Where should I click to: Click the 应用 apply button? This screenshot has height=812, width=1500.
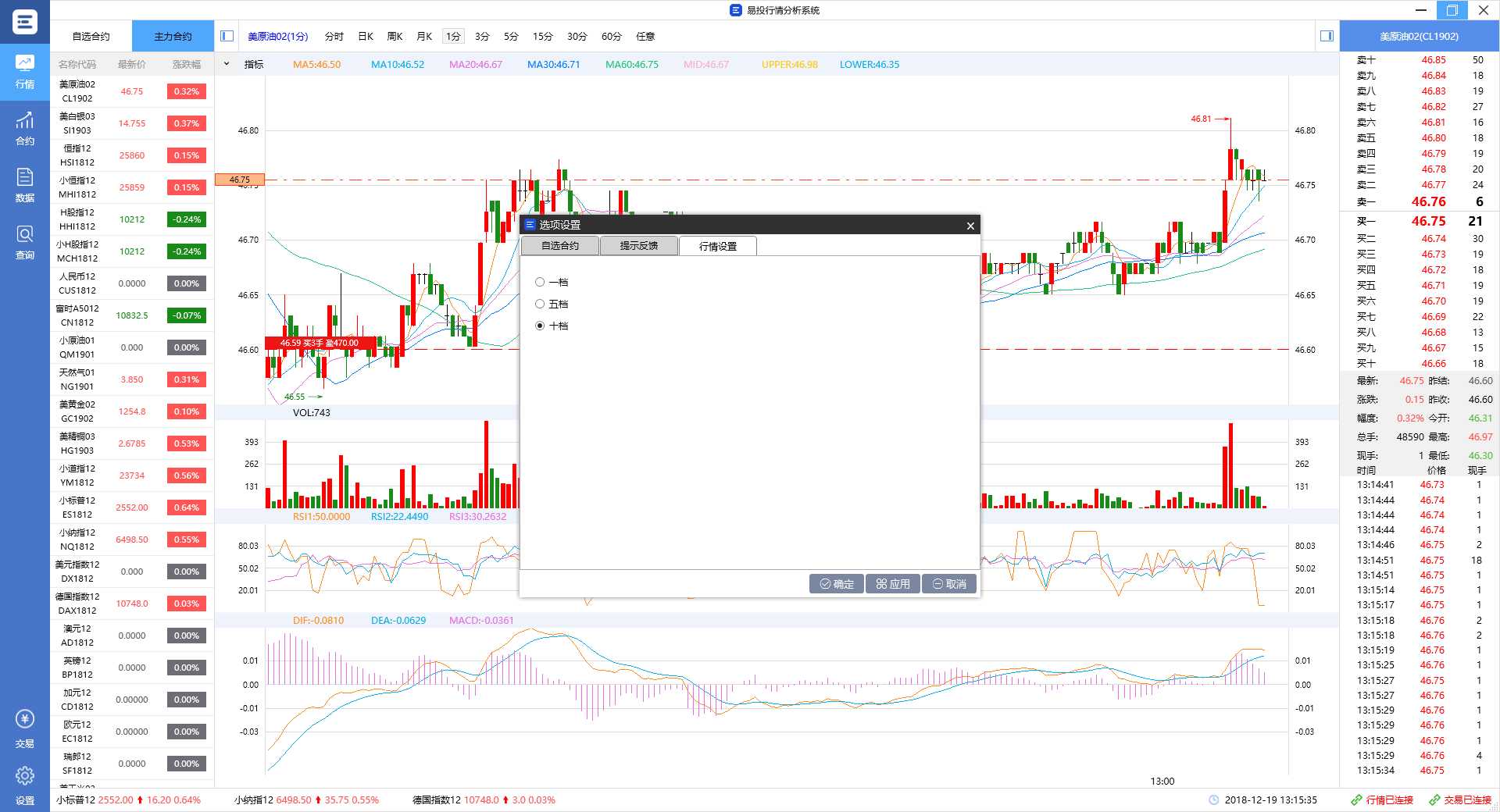click(893, 584)
